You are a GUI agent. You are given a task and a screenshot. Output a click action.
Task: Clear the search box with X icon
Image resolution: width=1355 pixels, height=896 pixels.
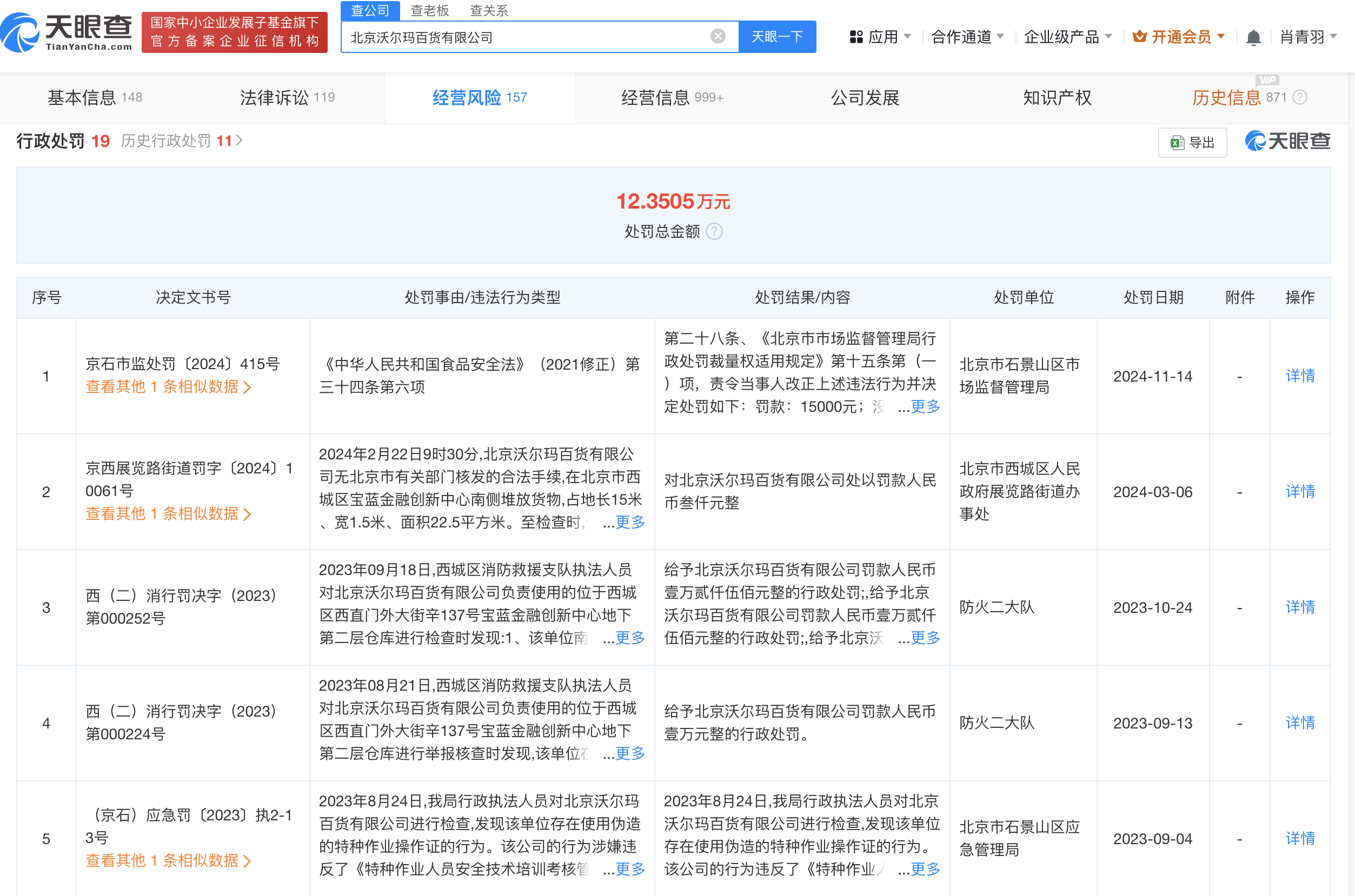click(718, 37)
